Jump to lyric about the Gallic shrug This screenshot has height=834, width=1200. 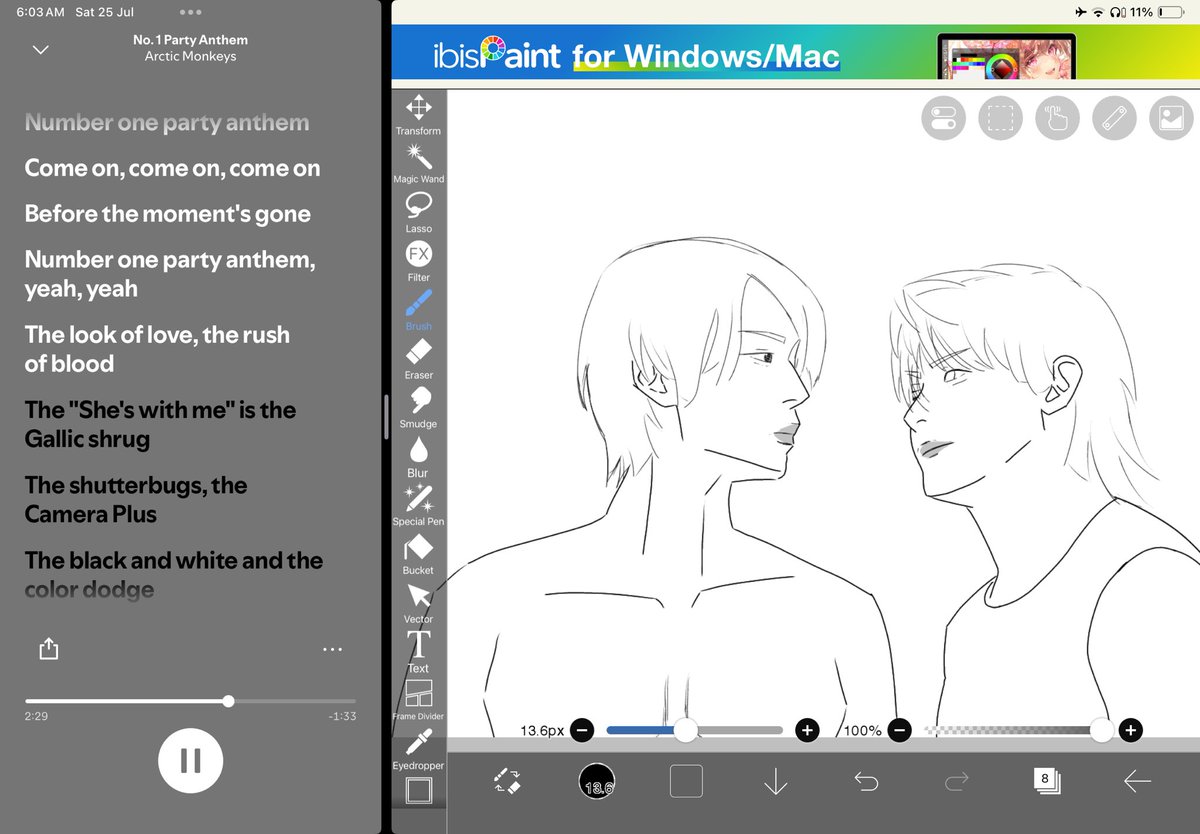(x=160, y=424)
